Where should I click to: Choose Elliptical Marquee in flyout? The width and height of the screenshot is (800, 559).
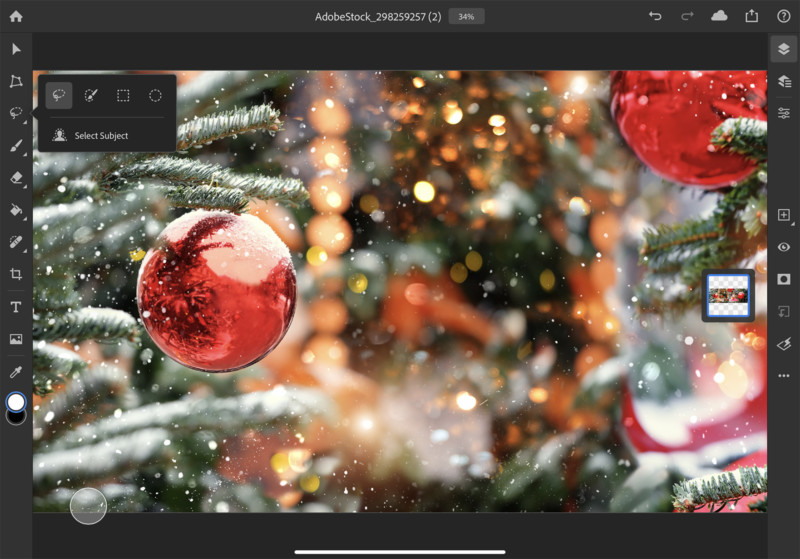(155, 95)
